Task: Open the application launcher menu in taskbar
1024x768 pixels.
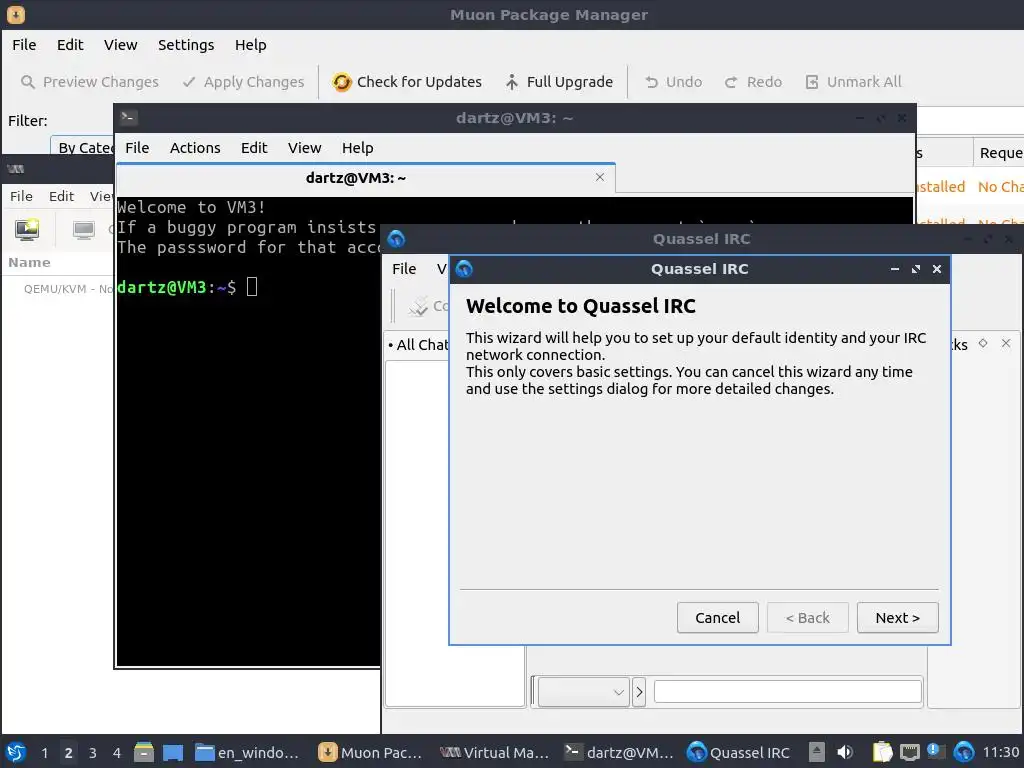Action: [16, 752]
